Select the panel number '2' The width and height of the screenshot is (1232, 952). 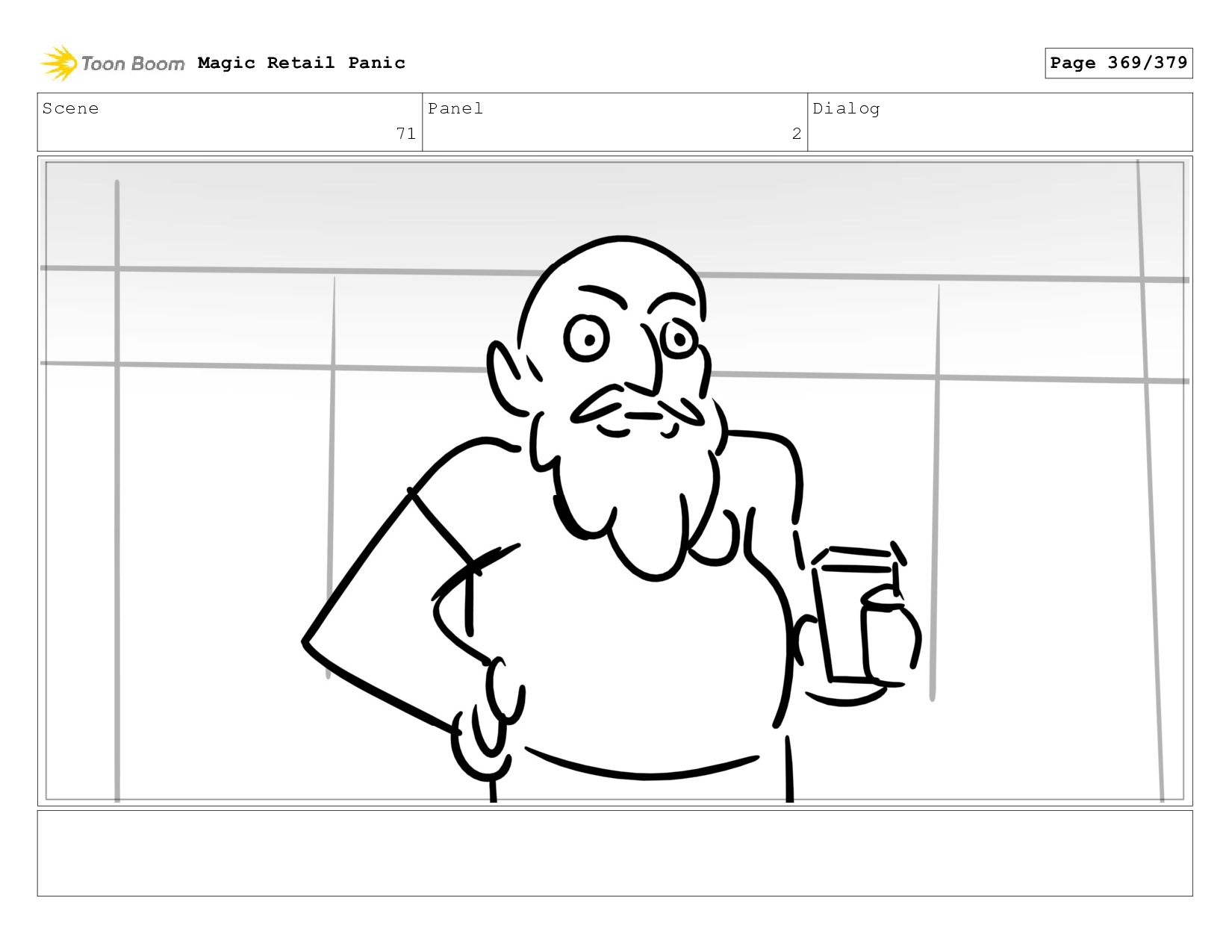point(797,134)
